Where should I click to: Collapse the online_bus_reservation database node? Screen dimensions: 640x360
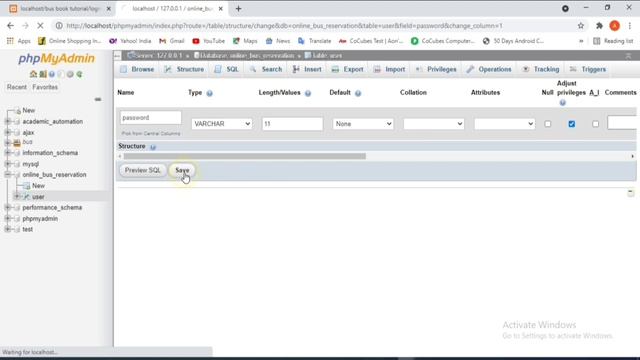tap(7, 174)
